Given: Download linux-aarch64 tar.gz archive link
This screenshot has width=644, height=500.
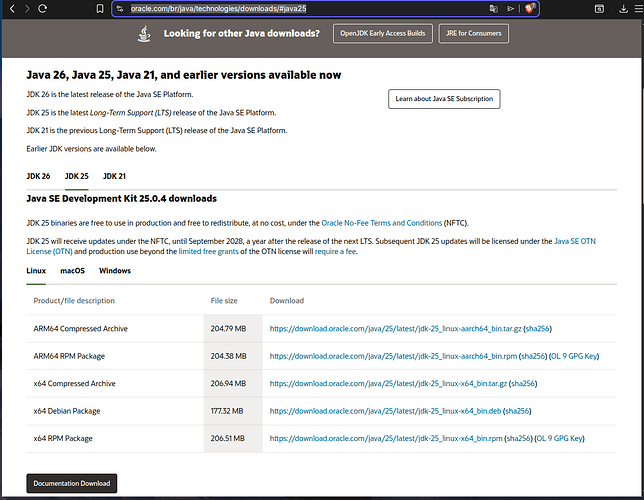Looking at the screenshot, I should tap(396, 329).
